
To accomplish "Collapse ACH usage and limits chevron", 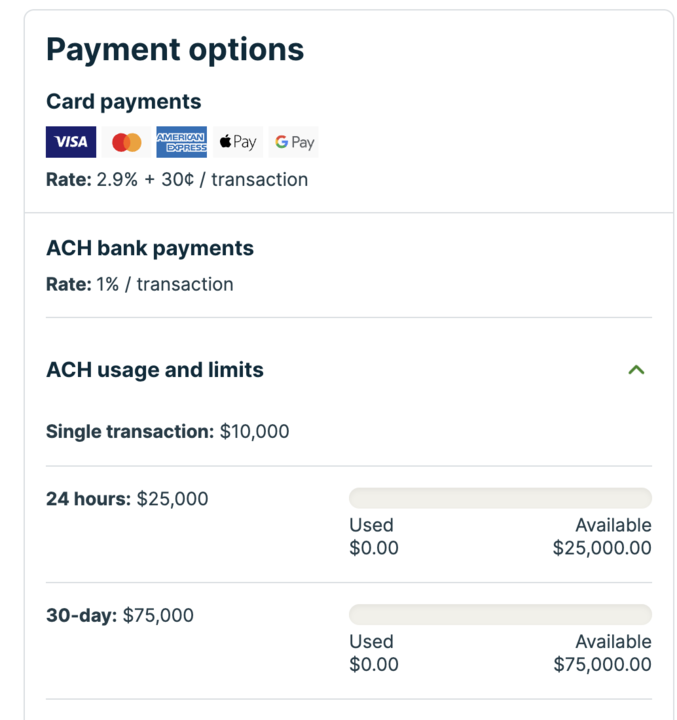I will (636, 370).
